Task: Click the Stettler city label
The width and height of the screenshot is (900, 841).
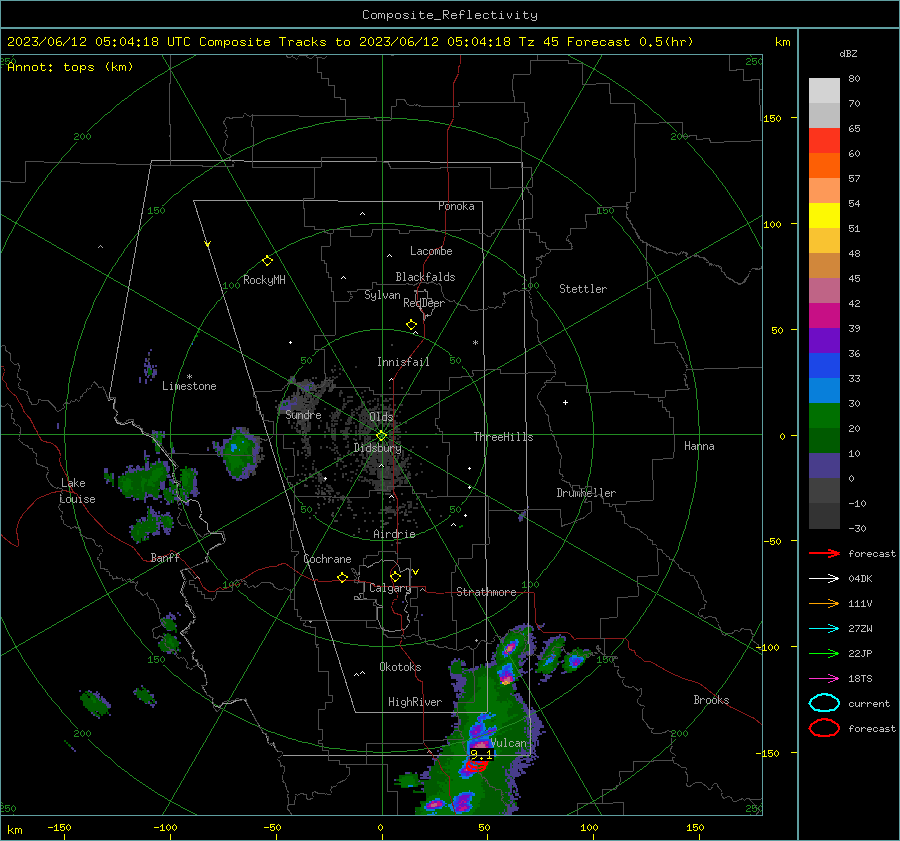Action: coord(583,289)
